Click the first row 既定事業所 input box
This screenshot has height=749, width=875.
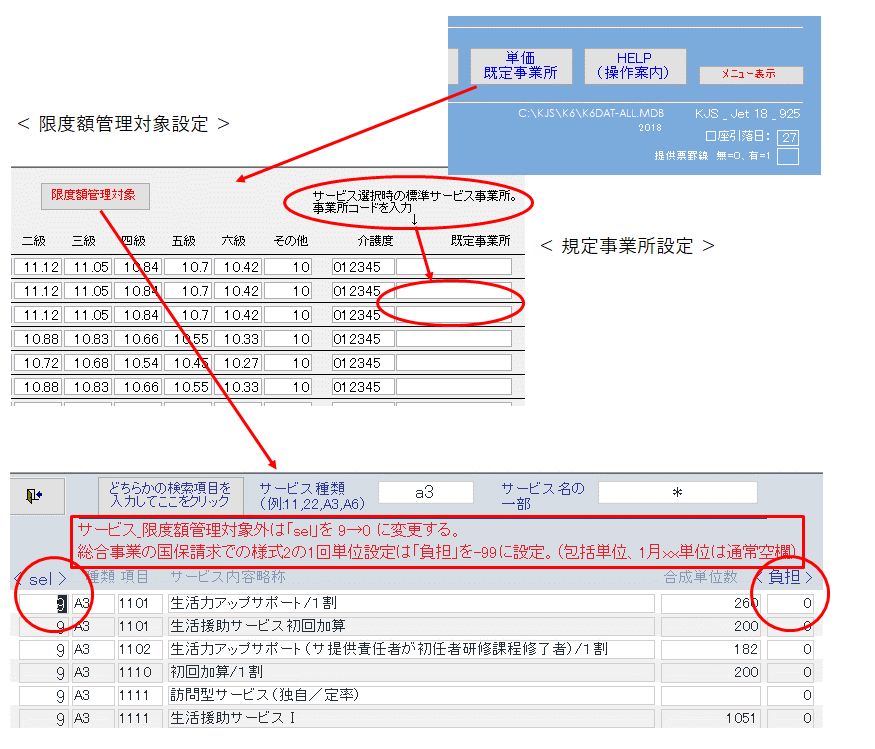454,267
